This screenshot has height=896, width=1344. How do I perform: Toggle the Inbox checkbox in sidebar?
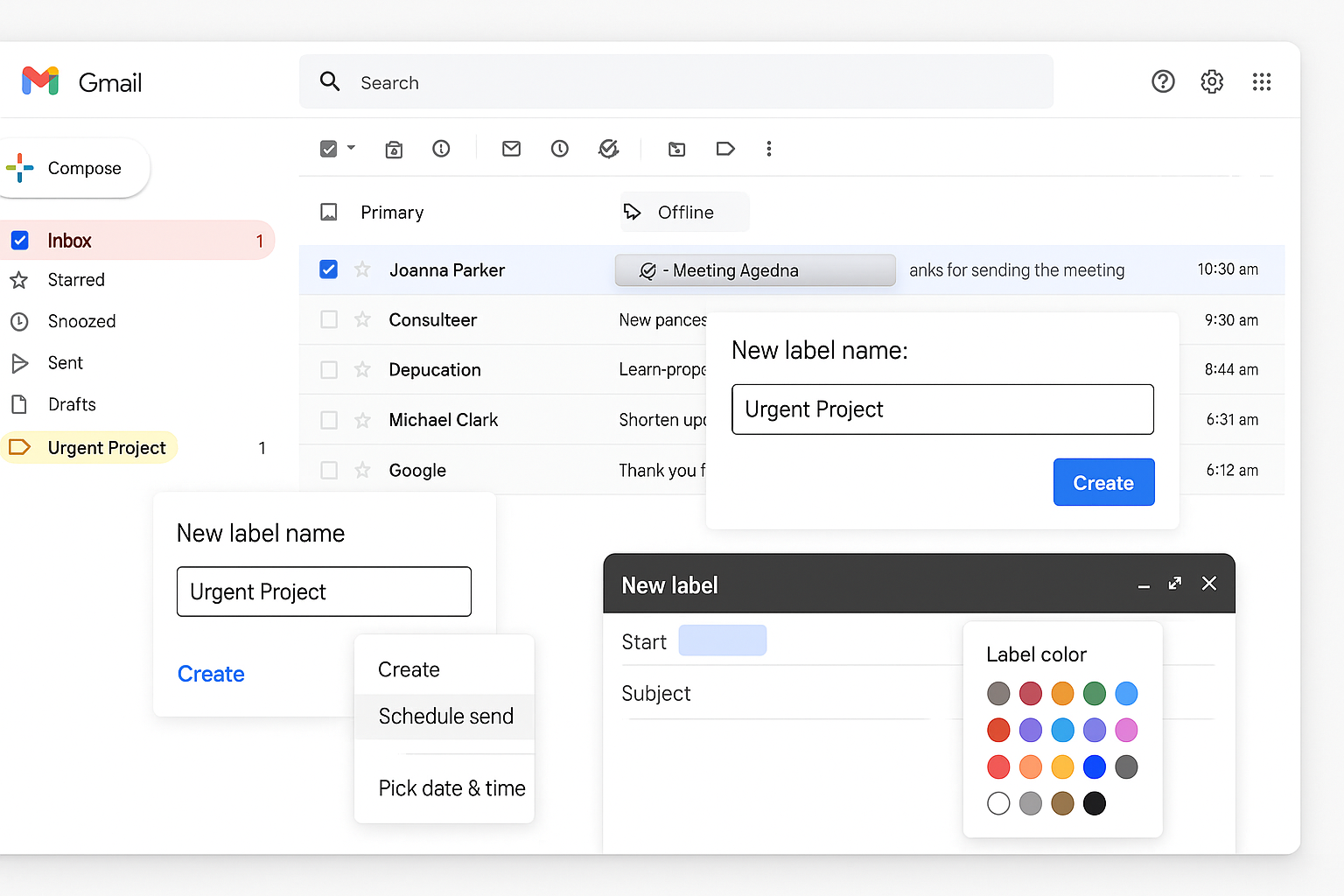[19, 241]
